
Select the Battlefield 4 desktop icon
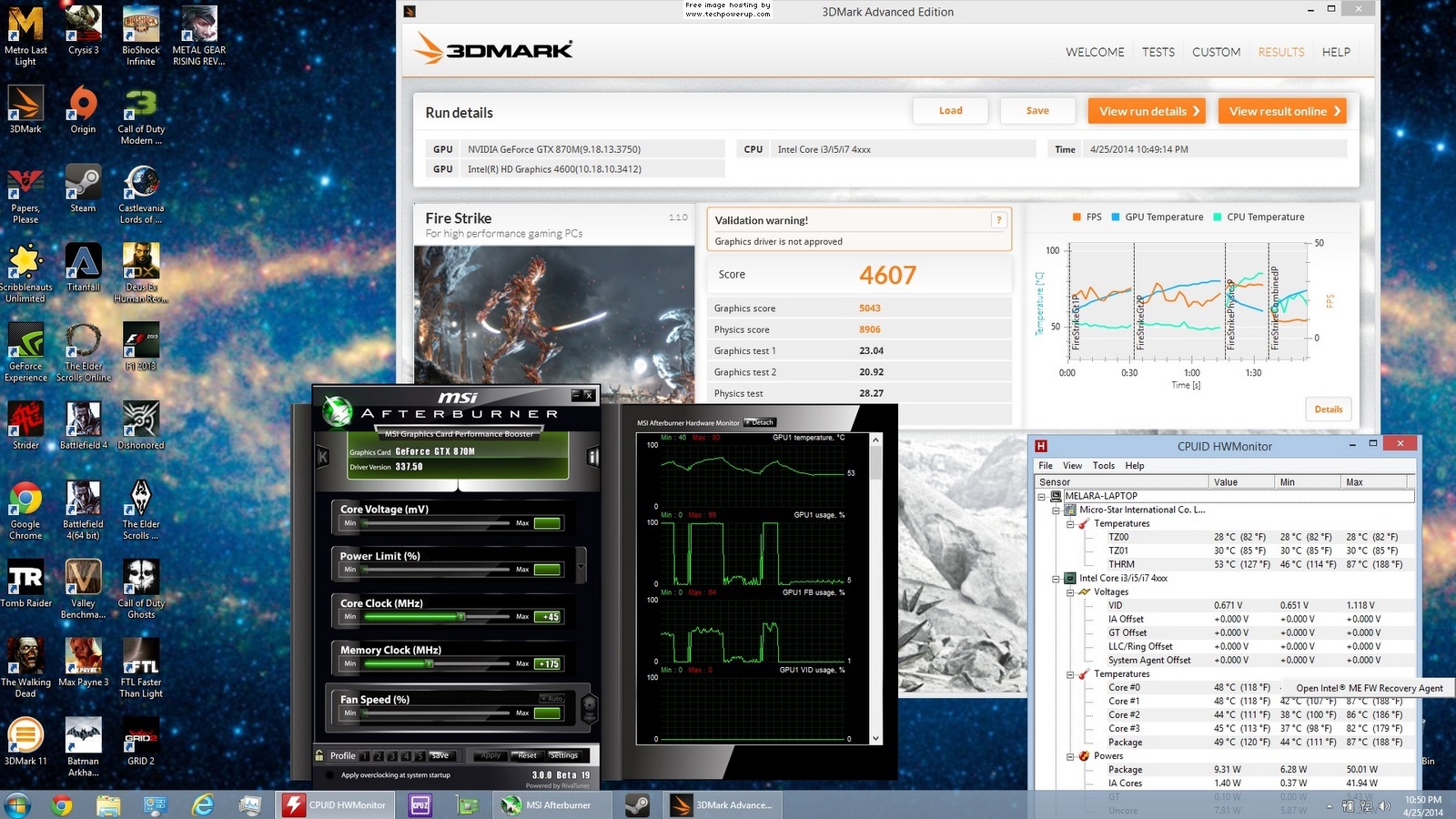point(84,426)
